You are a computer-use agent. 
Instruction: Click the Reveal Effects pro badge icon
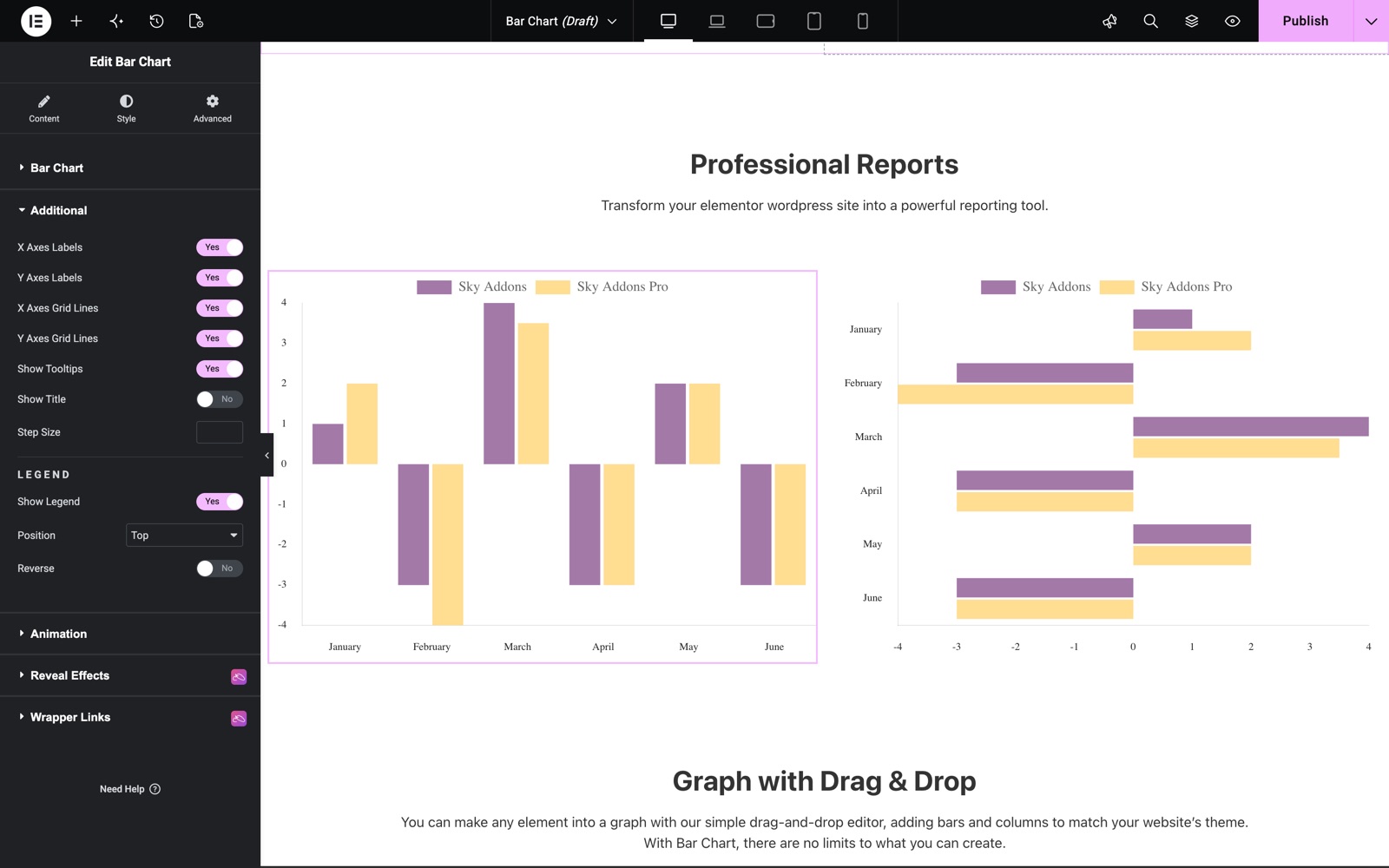click(x=239, y=676)
